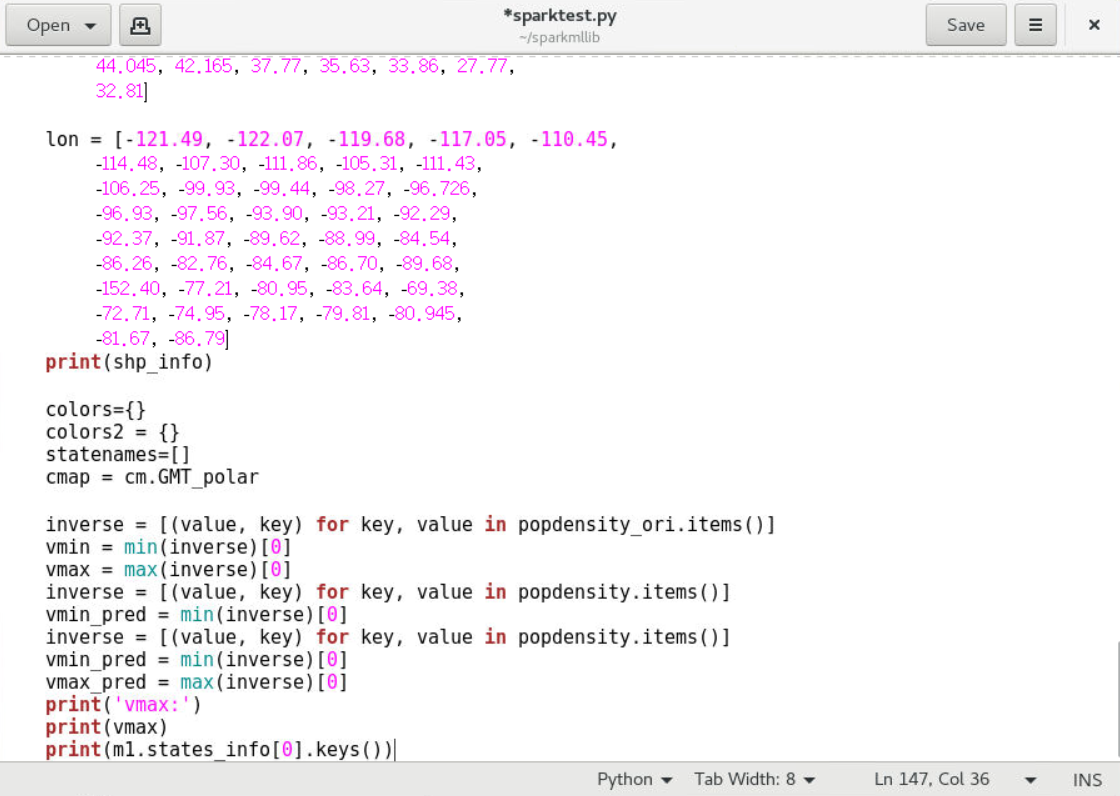Toggle INS insert mode indicator

1087,780
